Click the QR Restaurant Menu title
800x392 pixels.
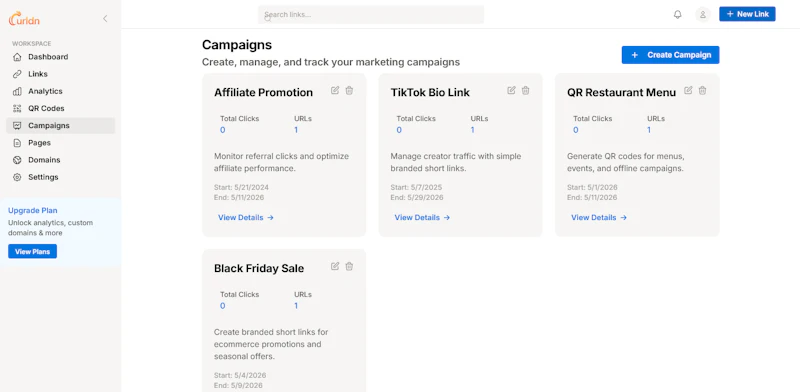coord(621,92)
